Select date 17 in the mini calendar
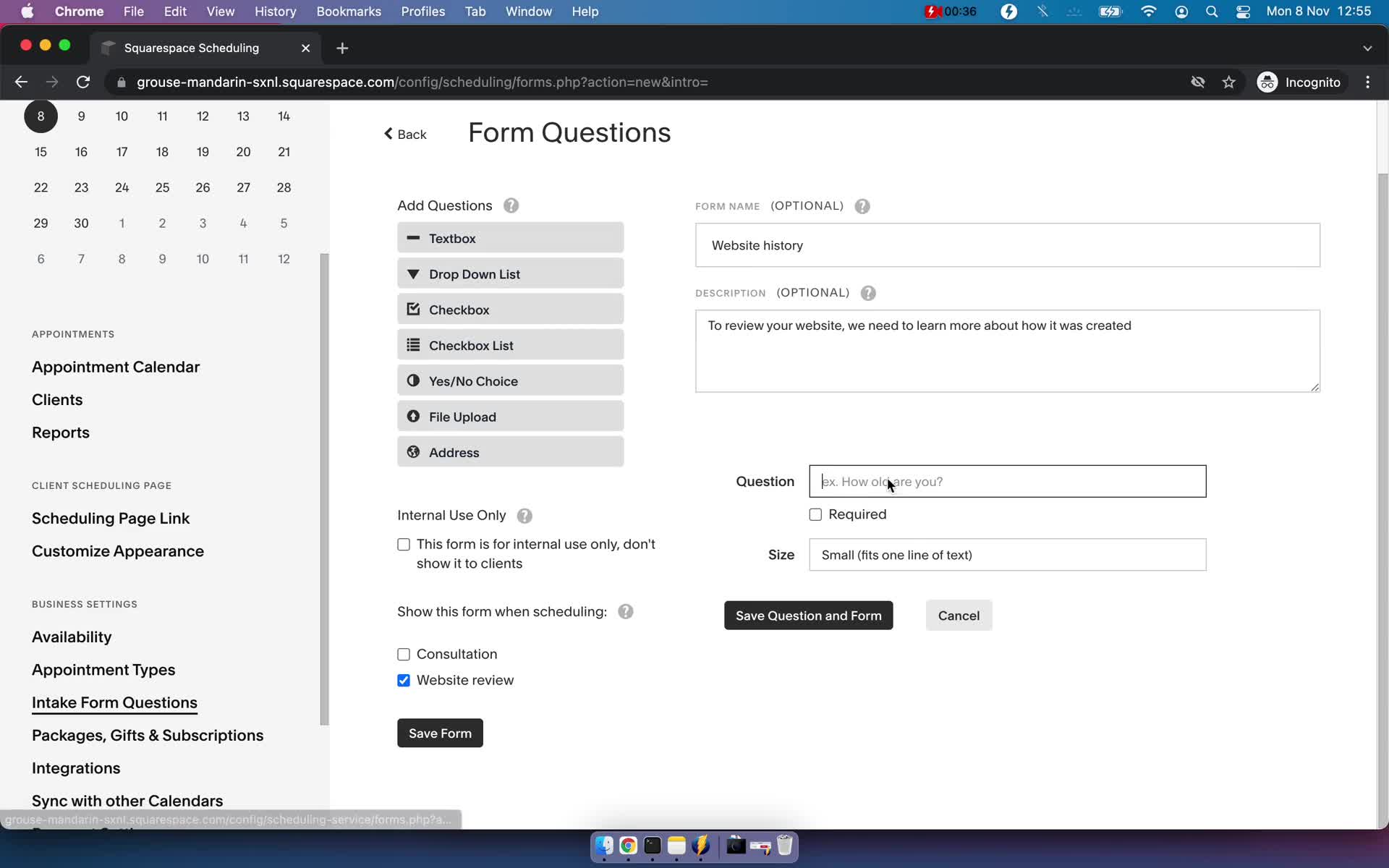Screen dimensions: 1389x868 [122, 152]
